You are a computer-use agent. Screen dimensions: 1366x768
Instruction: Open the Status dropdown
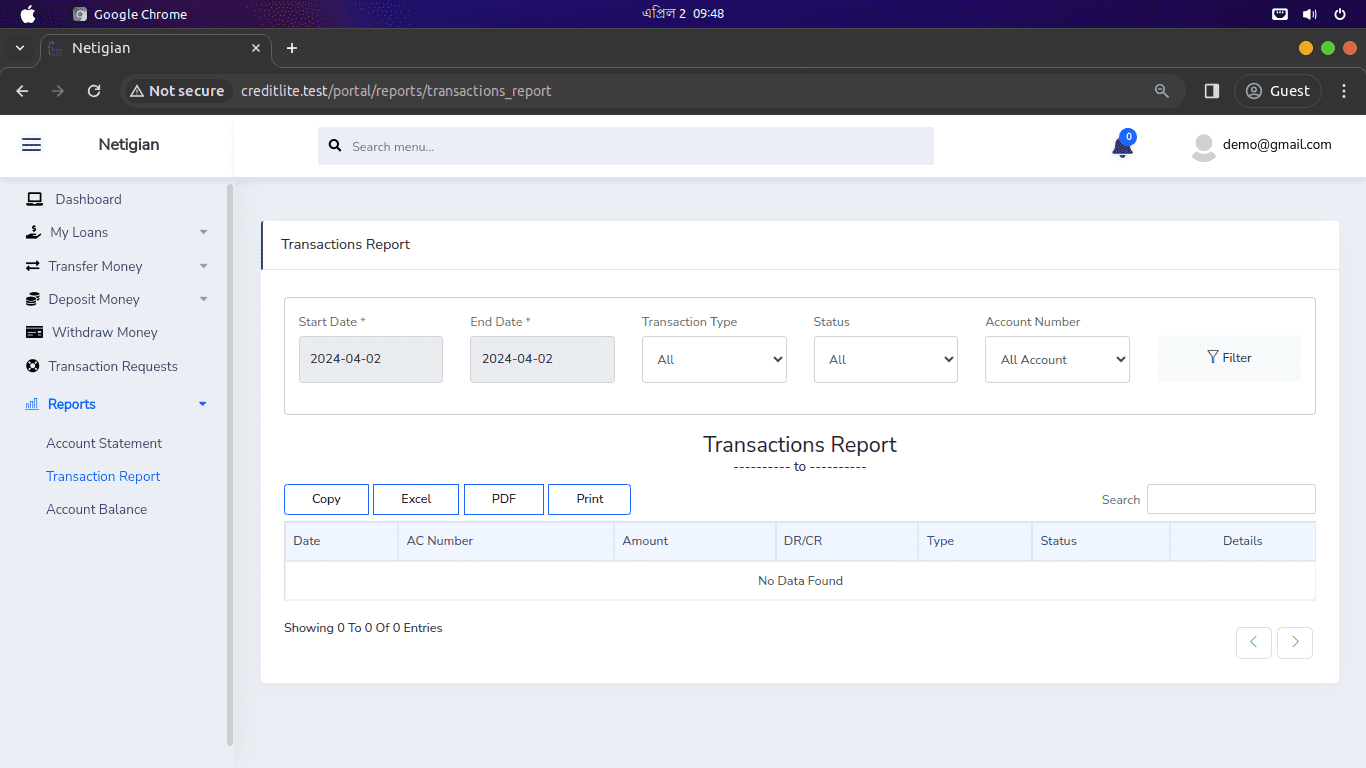click(x=886, y=359)
